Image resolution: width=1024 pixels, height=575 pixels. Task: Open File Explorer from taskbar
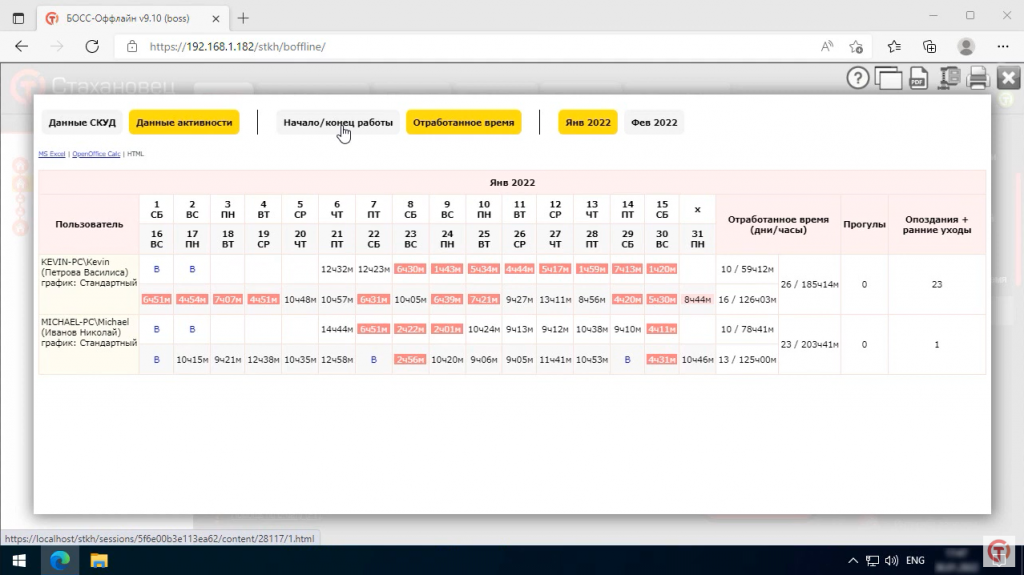[x=99, y=561]
